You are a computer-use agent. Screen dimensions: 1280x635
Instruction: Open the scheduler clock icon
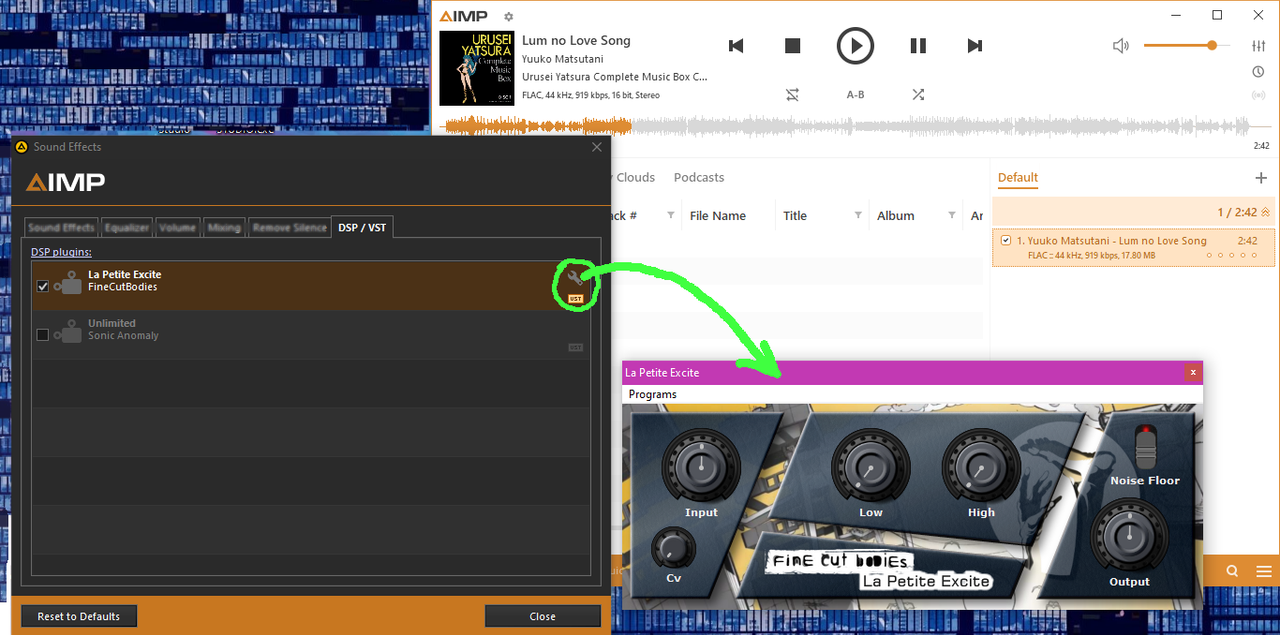click(1258, 72)
